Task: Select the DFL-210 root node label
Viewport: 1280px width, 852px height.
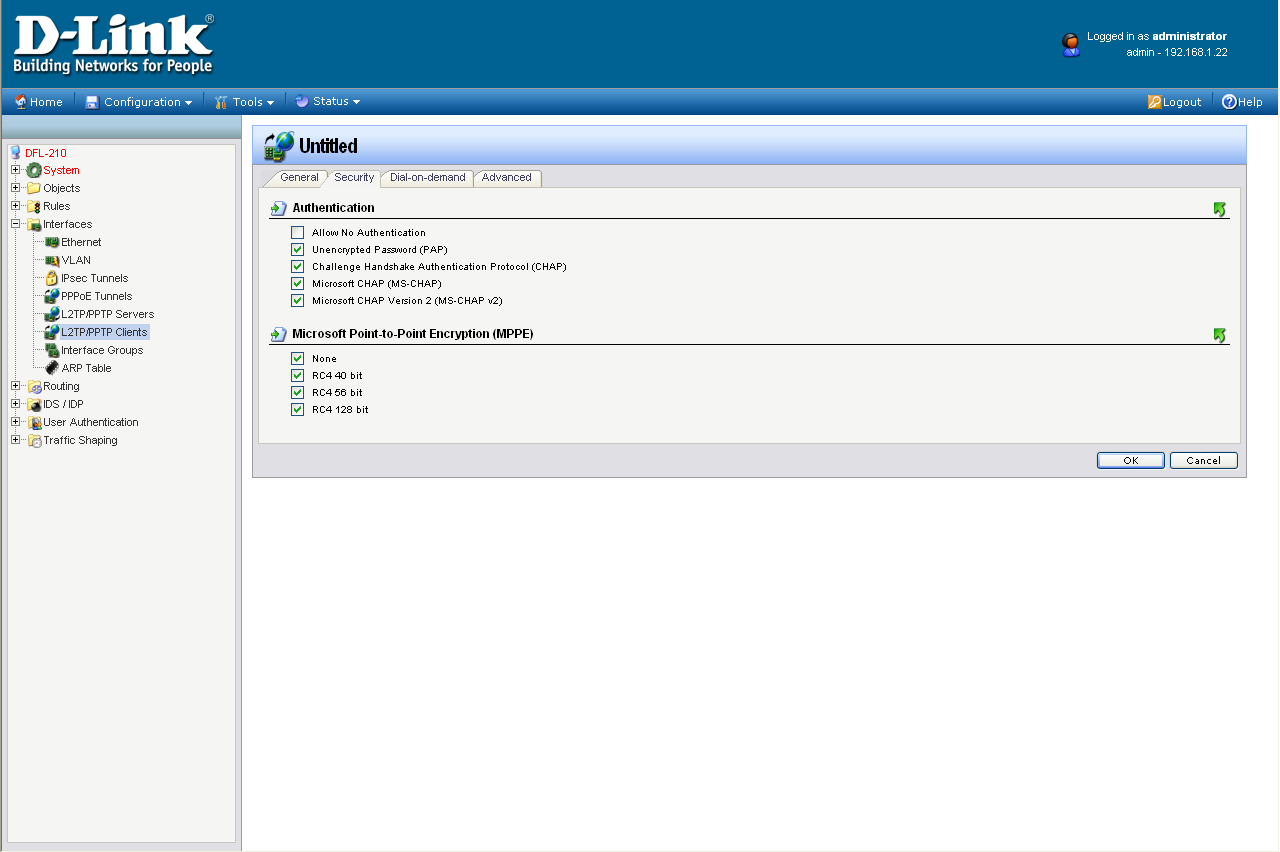Action: 46,153
